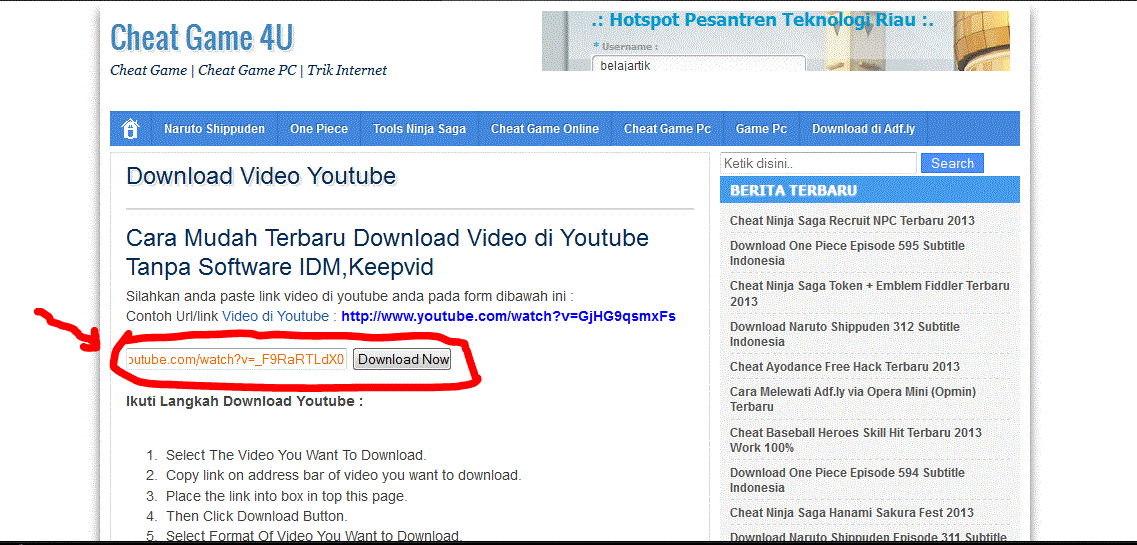Click step 'Copy link on address bar of video'
The height and width of the screenshot is (545, 1137).
(x=343, y=476)
